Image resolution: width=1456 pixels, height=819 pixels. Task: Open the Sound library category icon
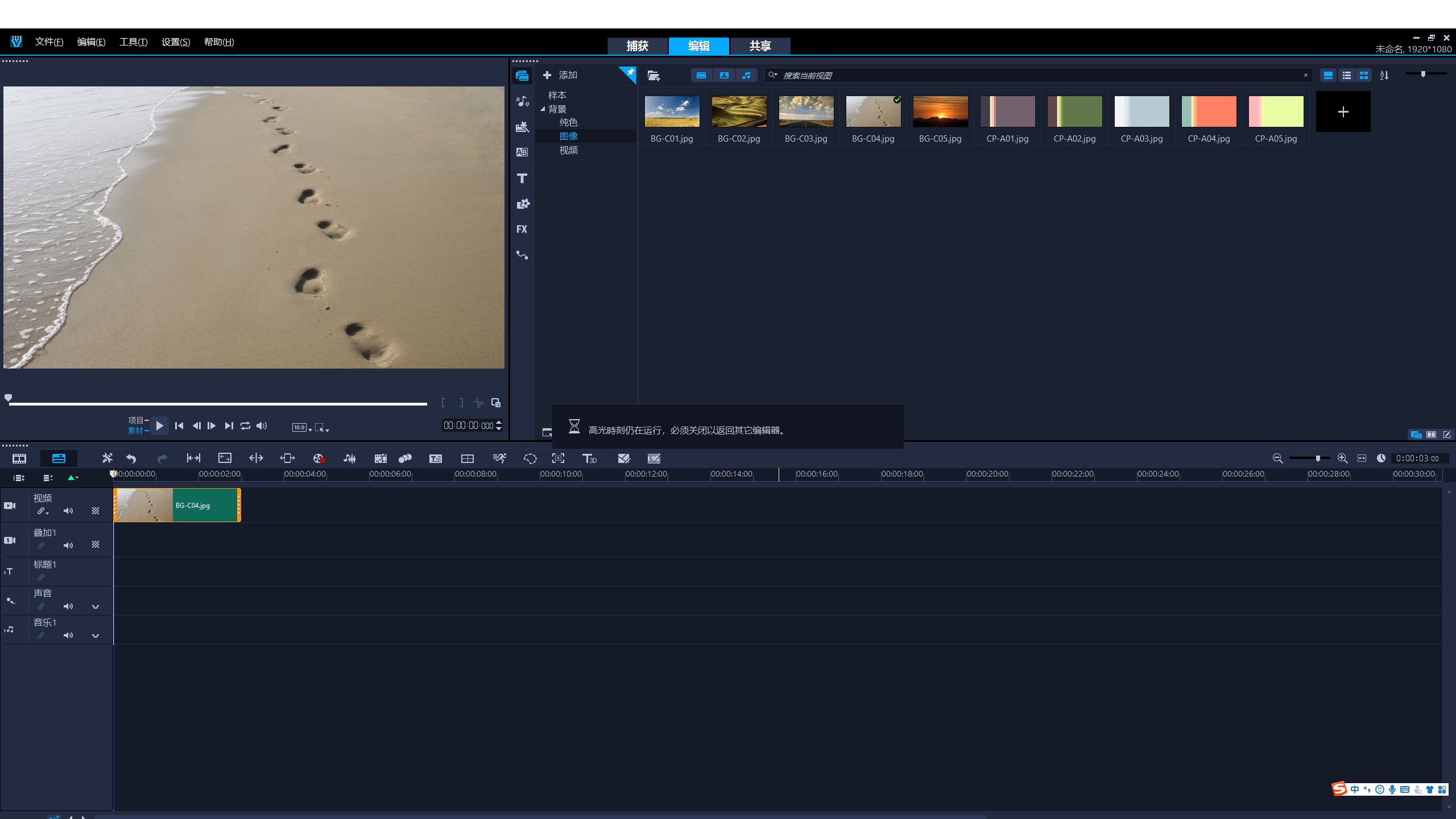[522, 101]
